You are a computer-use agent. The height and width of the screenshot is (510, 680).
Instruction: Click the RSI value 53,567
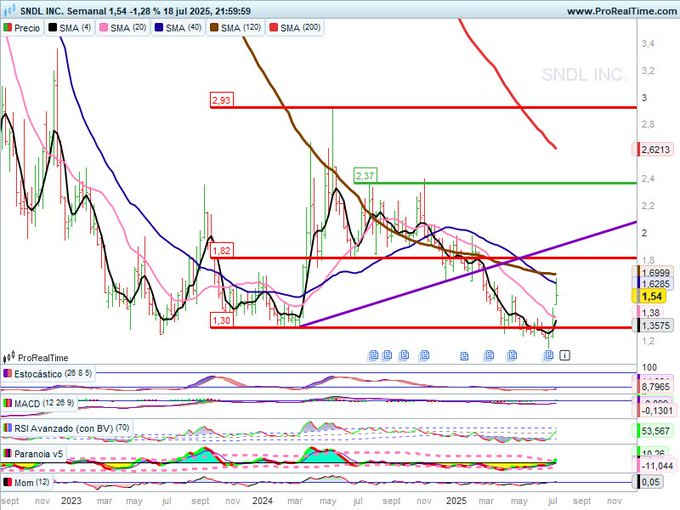click(x=656, y=431)
